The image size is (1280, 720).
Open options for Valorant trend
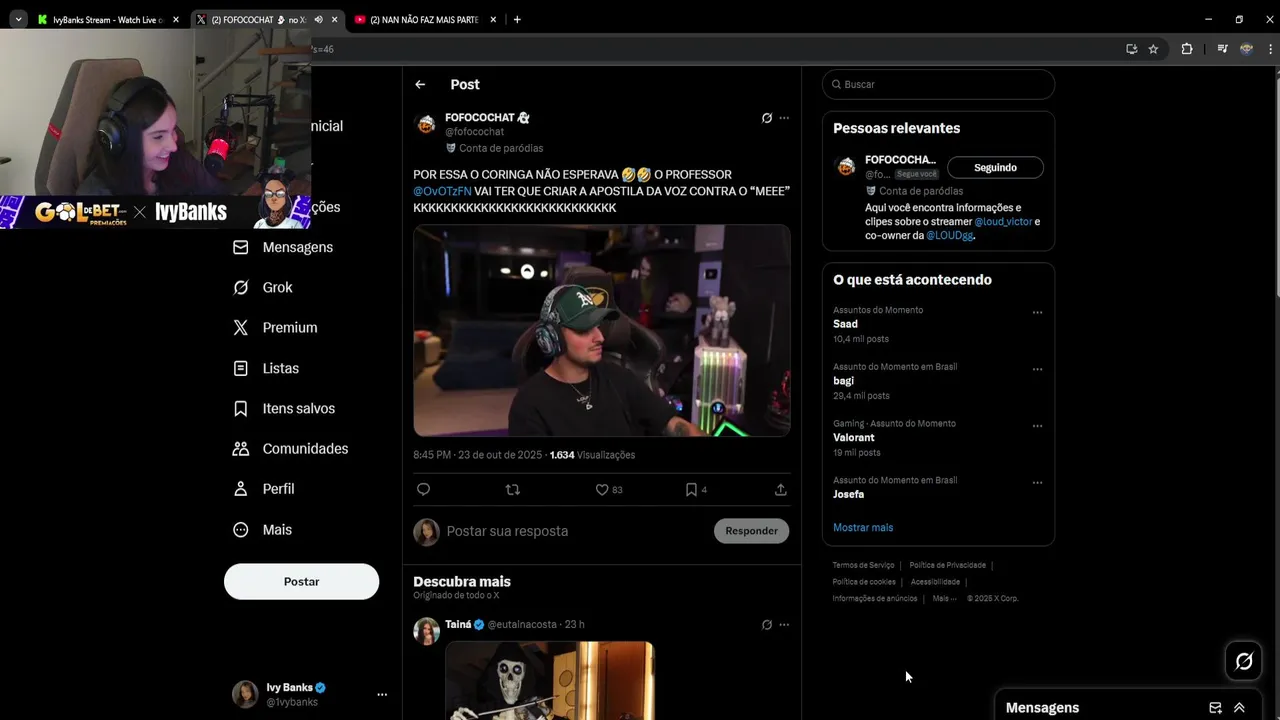point(1037,426)
